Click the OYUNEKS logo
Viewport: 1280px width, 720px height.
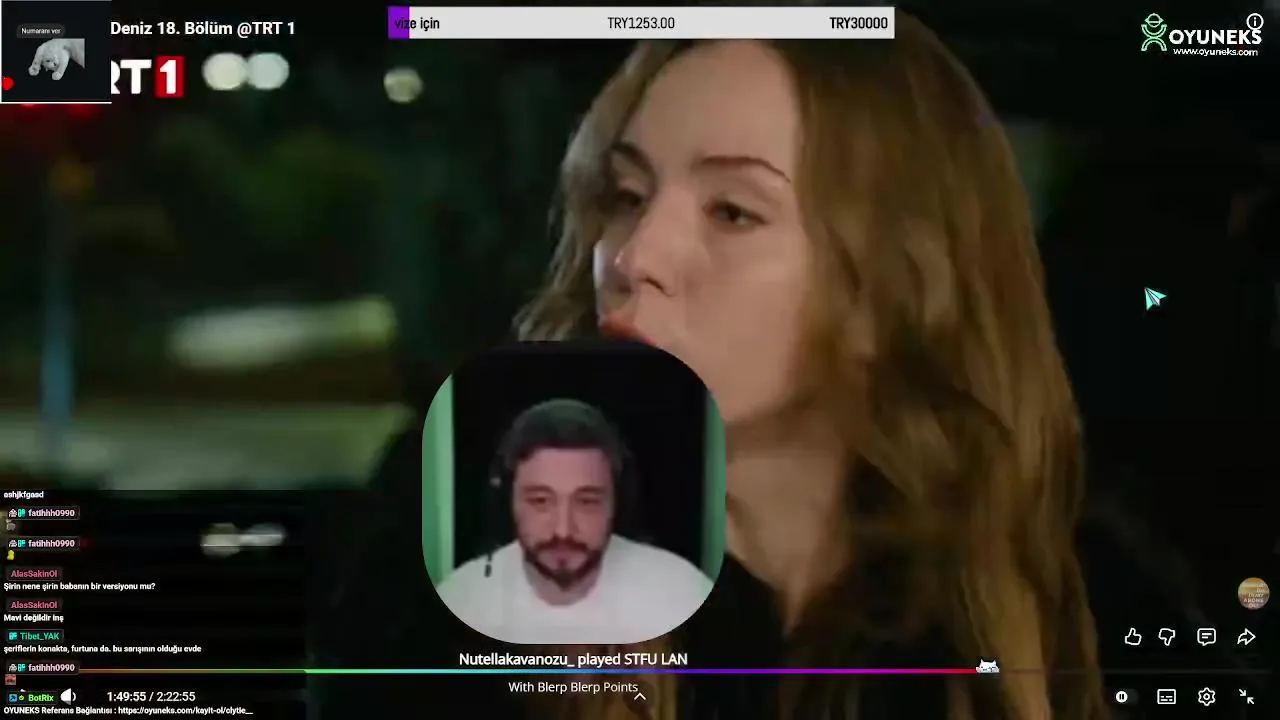[x=1200, y=35]
